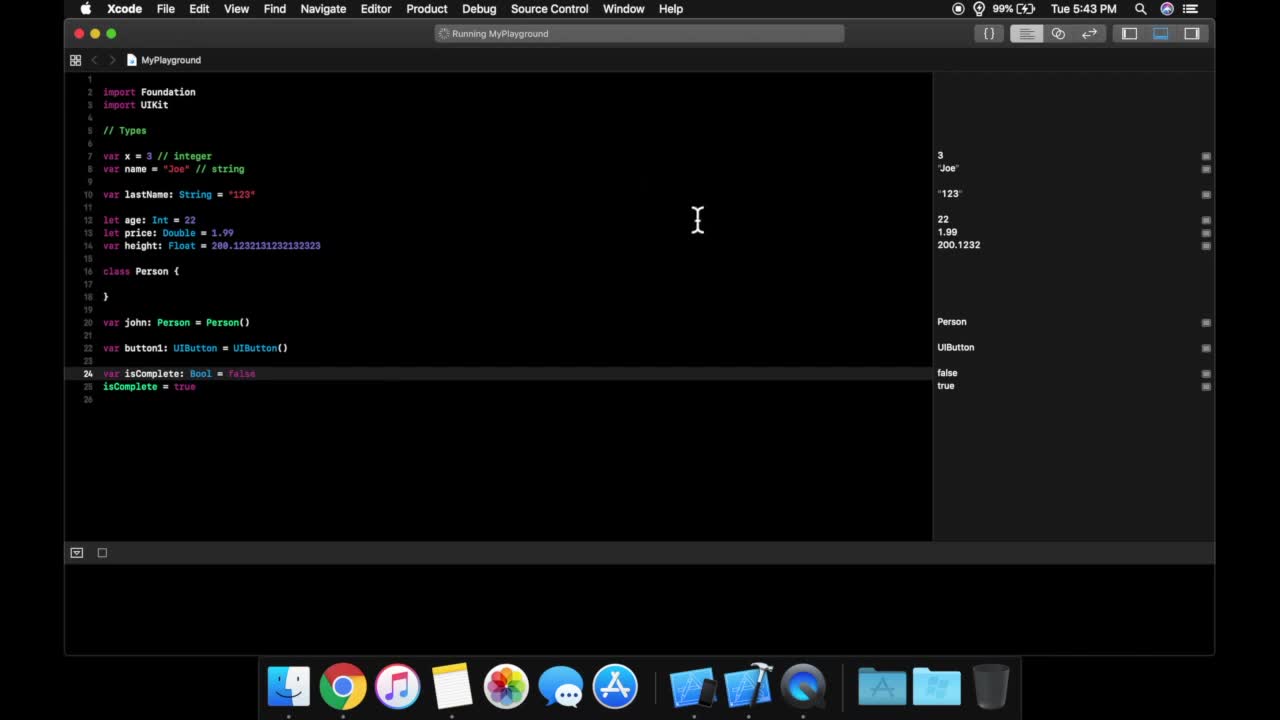1280x720 pixels.
Task: Open Google Chrome from the Dock
Action: pos(343,687)
